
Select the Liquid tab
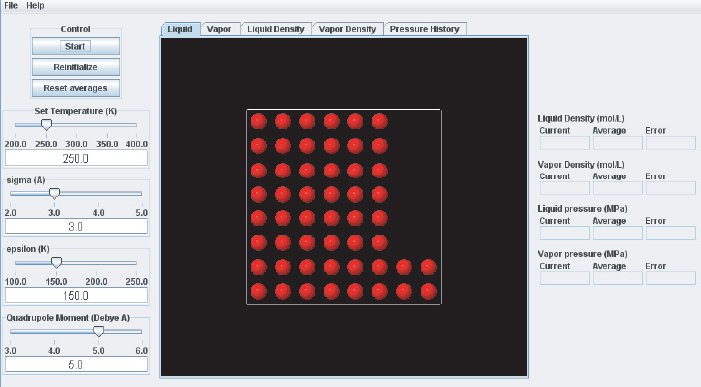point(180,29)
